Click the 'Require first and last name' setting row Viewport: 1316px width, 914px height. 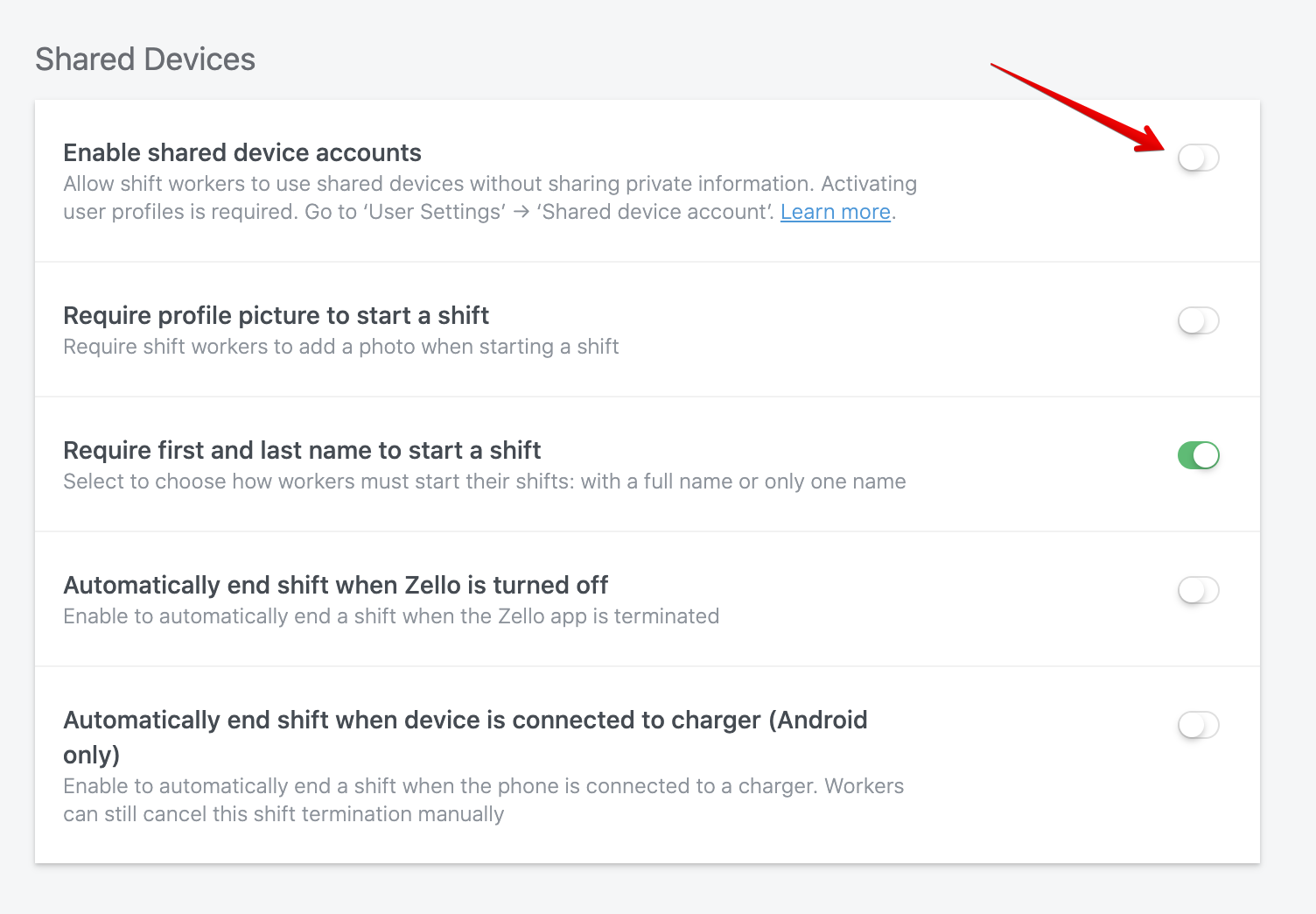click(302, 450)
